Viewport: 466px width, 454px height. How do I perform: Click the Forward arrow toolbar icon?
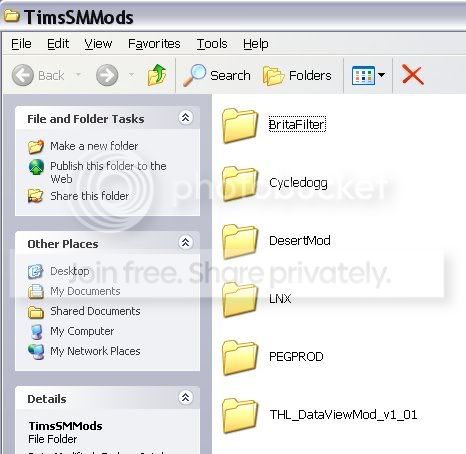(107, 75)
